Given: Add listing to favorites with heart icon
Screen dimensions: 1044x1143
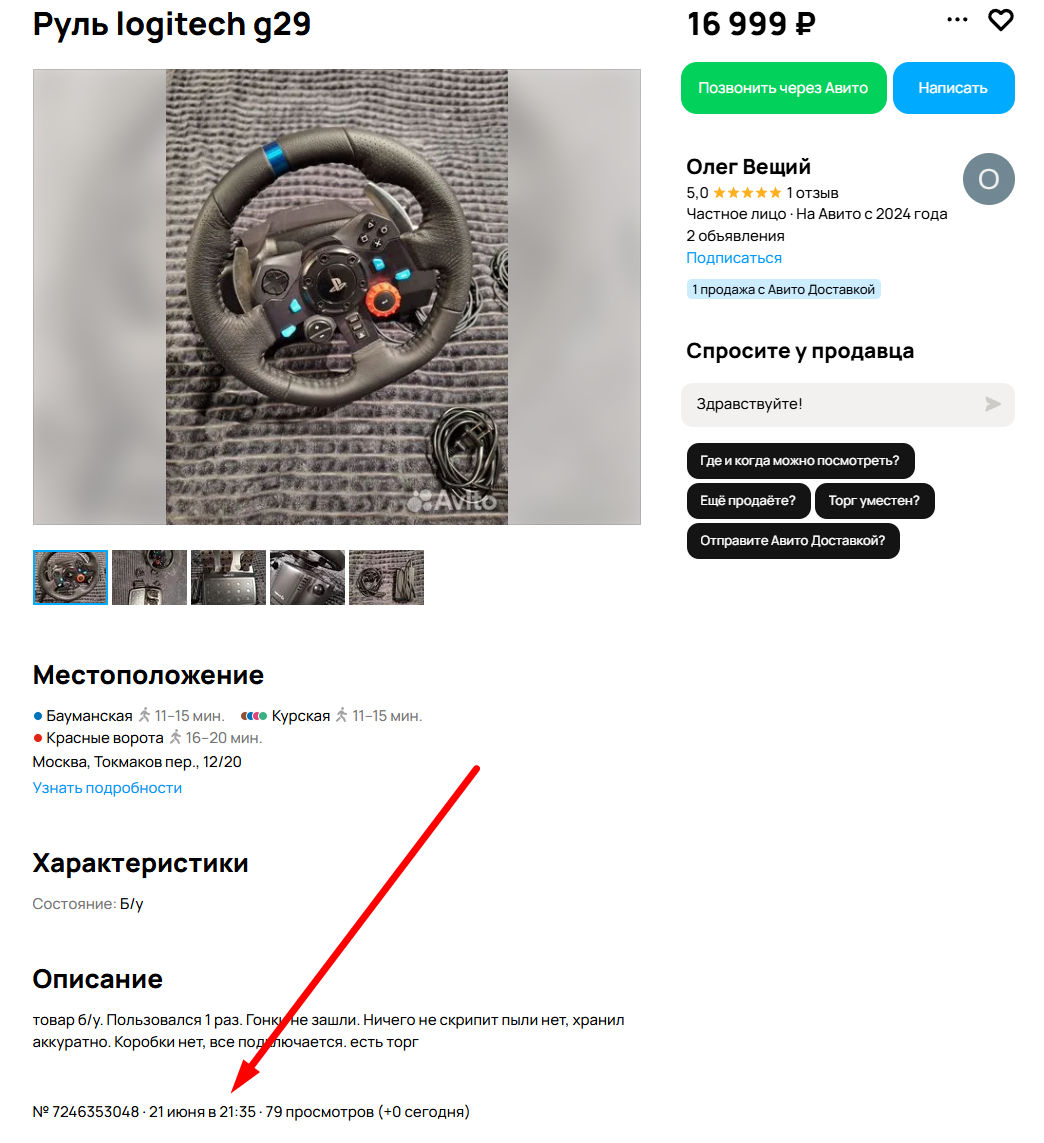Looking at the screenshot, I should point(1000,20).
